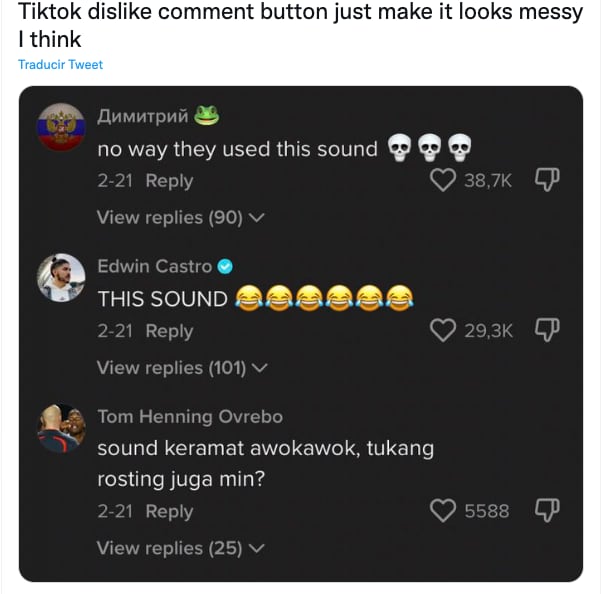Screen dimensions: 611x594
Task: Expand View replies (25)
Action: point(180,548)
